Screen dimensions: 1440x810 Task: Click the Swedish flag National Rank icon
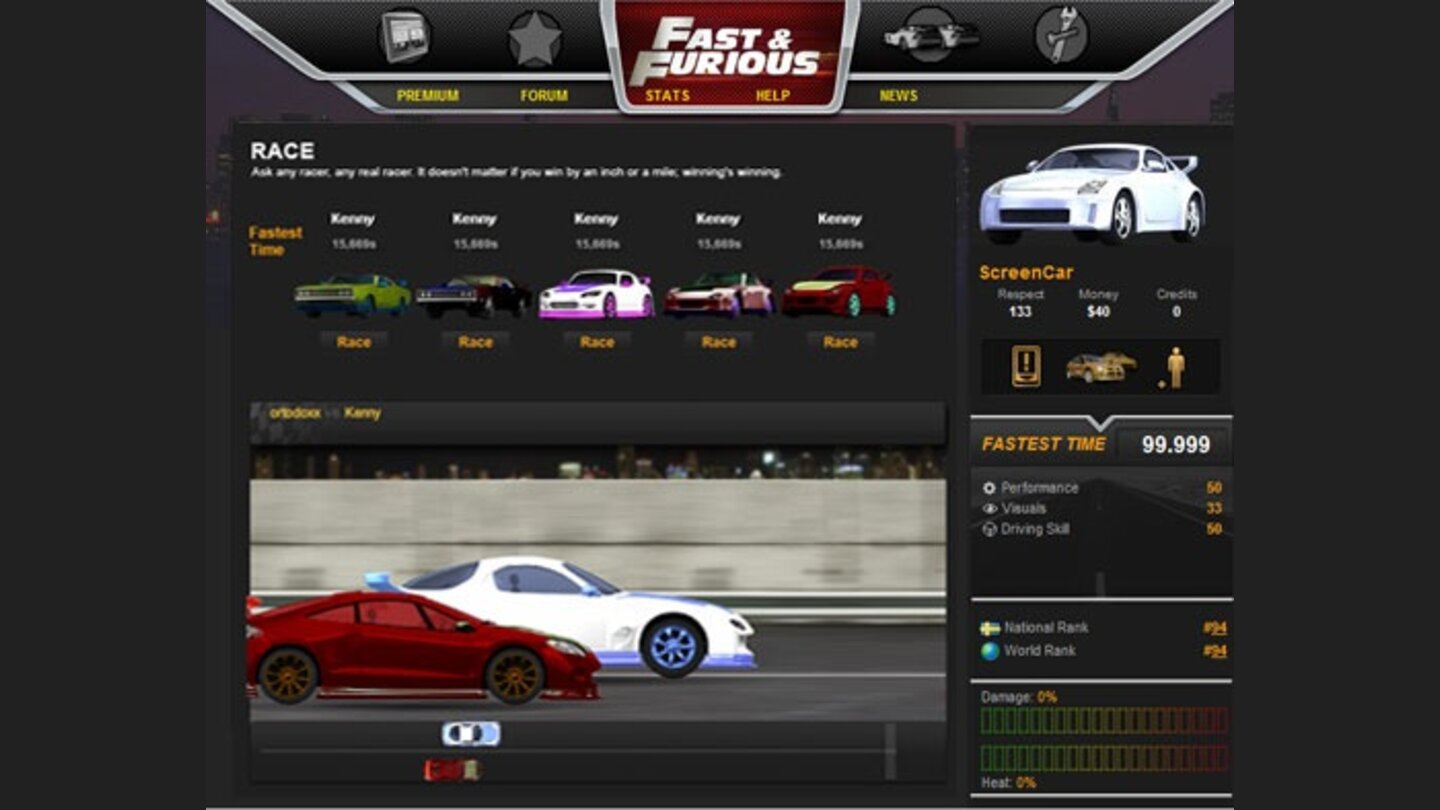[x=990, y=628]
